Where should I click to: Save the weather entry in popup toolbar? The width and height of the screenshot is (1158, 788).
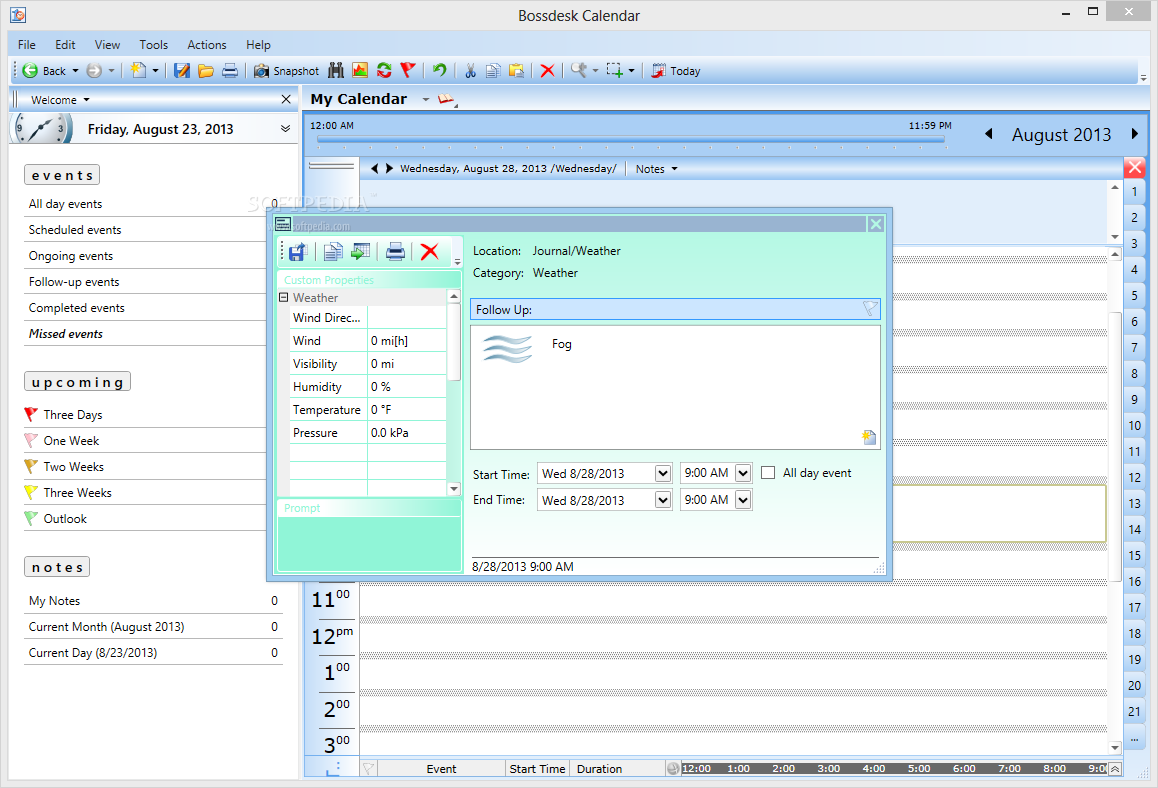[x=297, y=252]
